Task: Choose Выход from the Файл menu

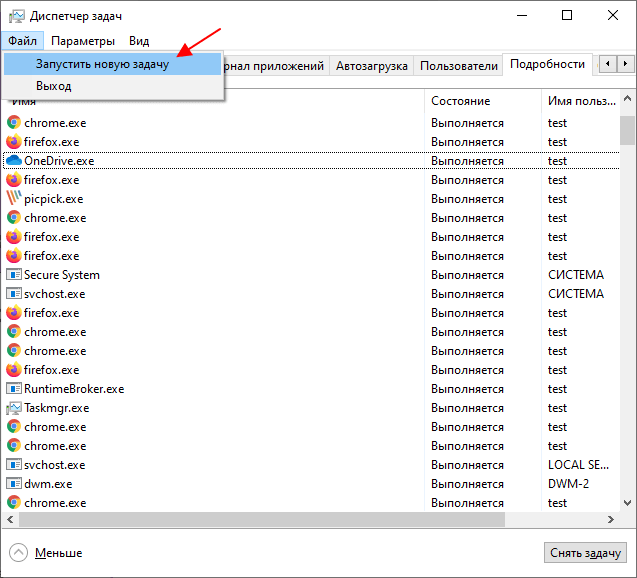Action: (113, 86)
